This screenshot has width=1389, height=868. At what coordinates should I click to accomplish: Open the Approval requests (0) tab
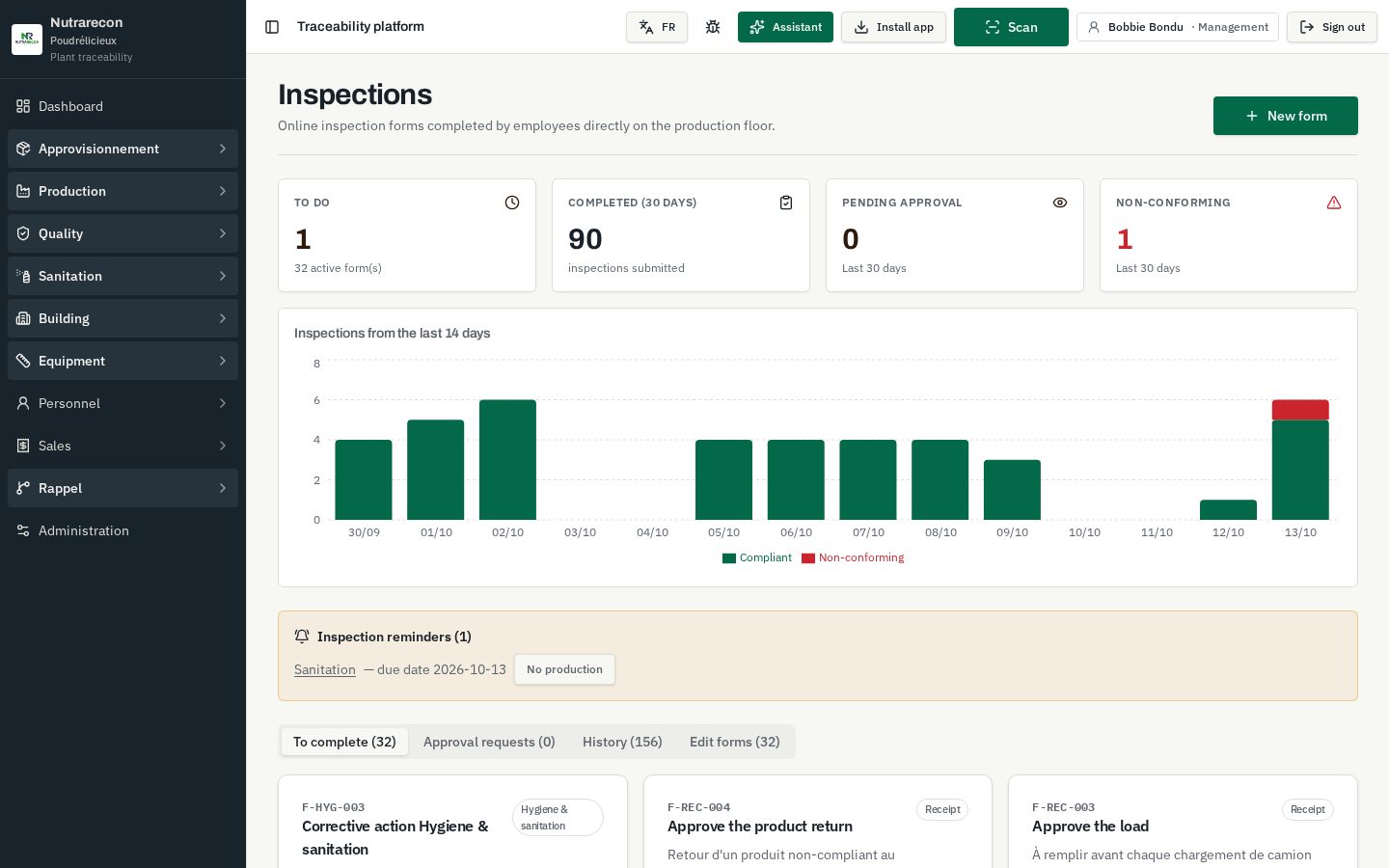pyautogui.click(x=489, y=742)
